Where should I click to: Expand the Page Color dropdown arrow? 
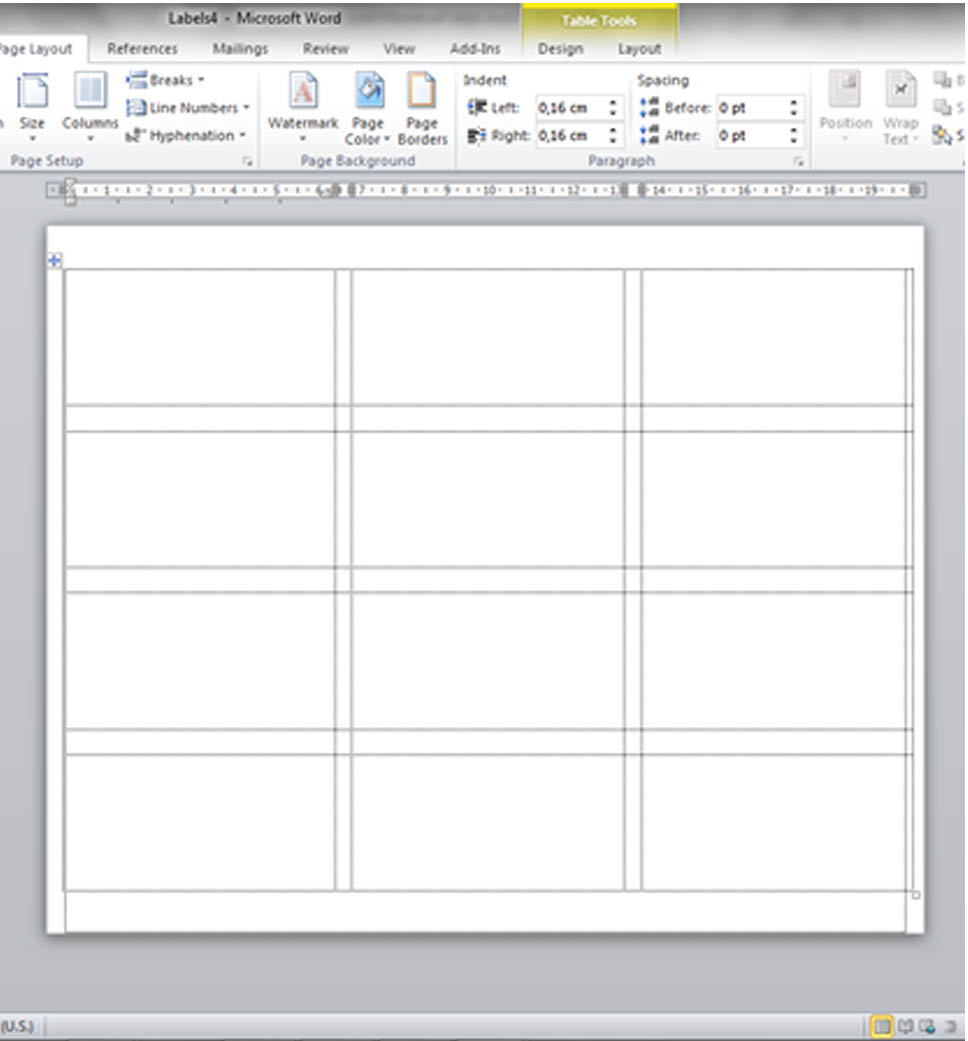click(386, 139)
